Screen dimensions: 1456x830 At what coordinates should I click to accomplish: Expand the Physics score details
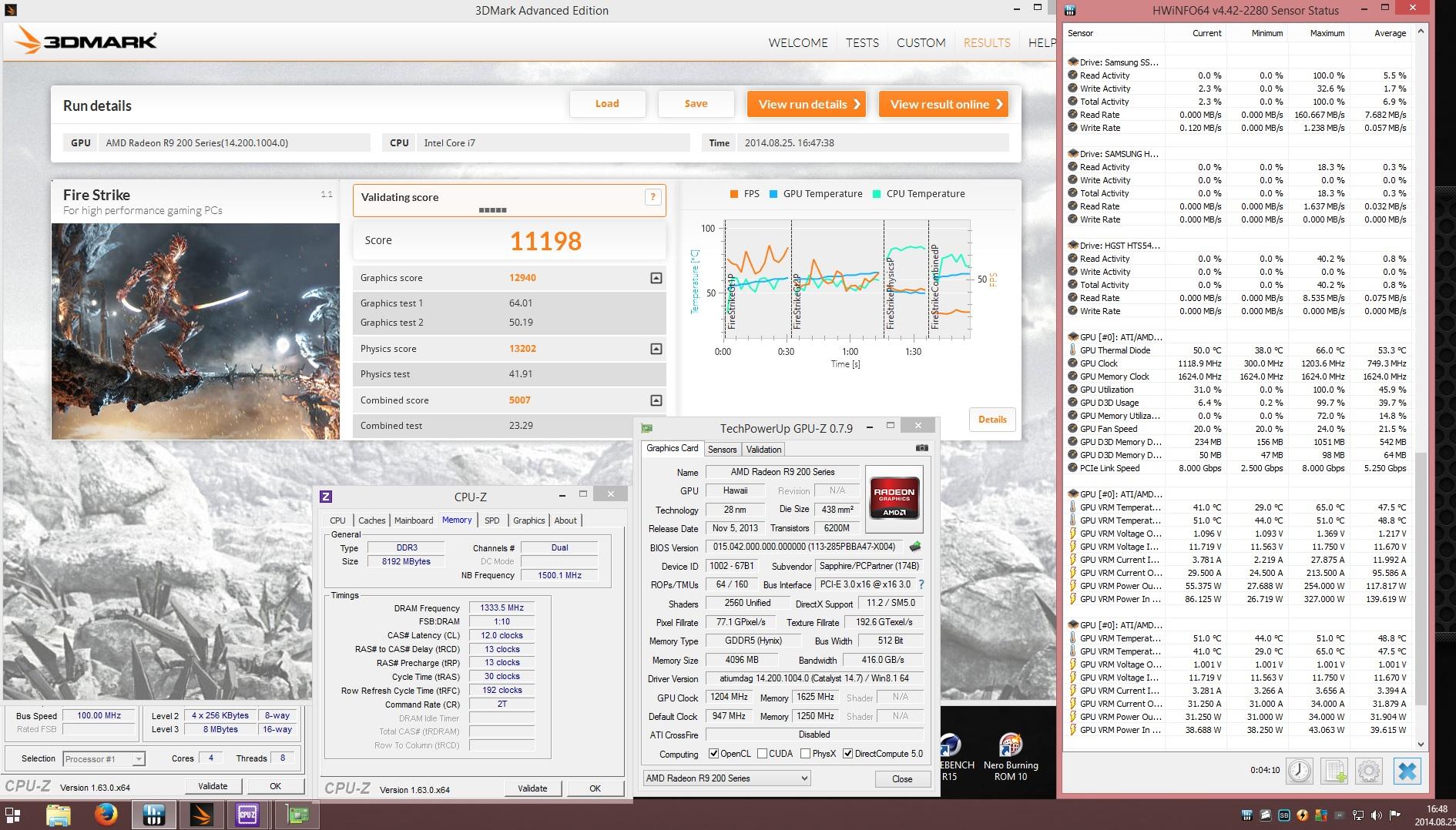[656, 349]
